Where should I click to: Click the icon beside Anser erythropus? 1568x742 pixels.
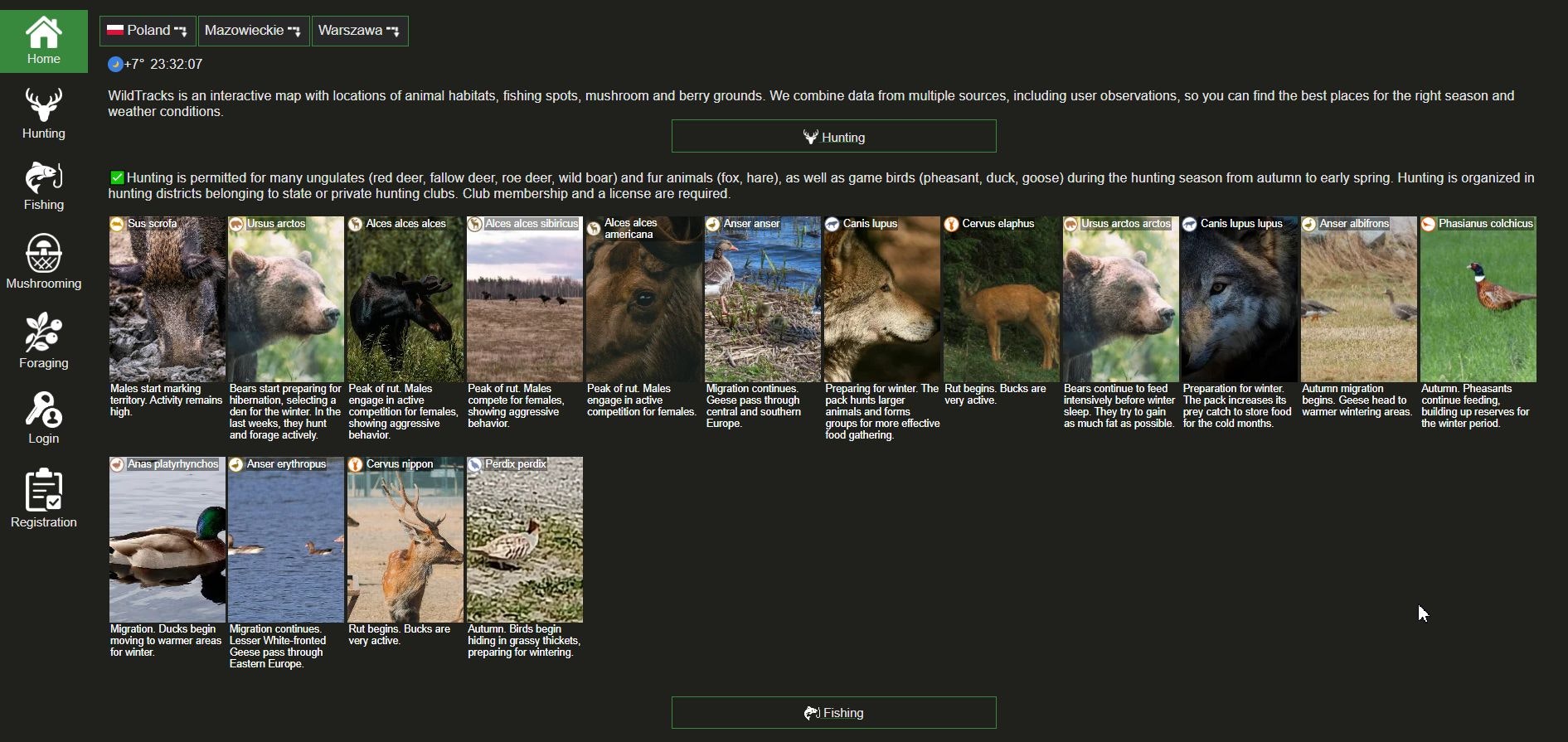point(236,464)
